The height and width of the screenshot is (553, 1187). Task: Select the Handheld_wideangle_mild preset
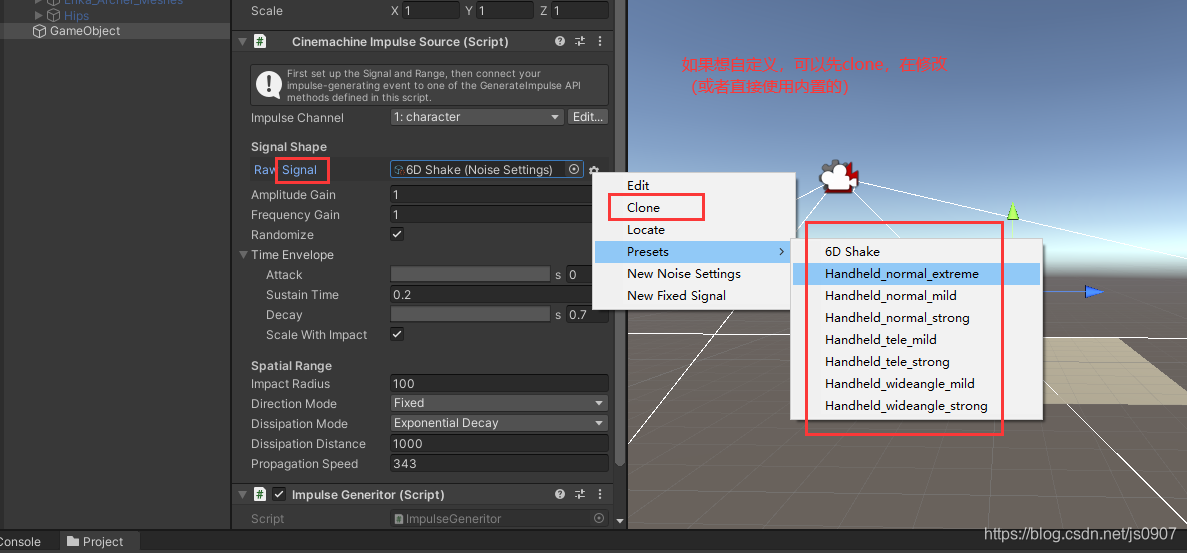[x=917, y=384]
